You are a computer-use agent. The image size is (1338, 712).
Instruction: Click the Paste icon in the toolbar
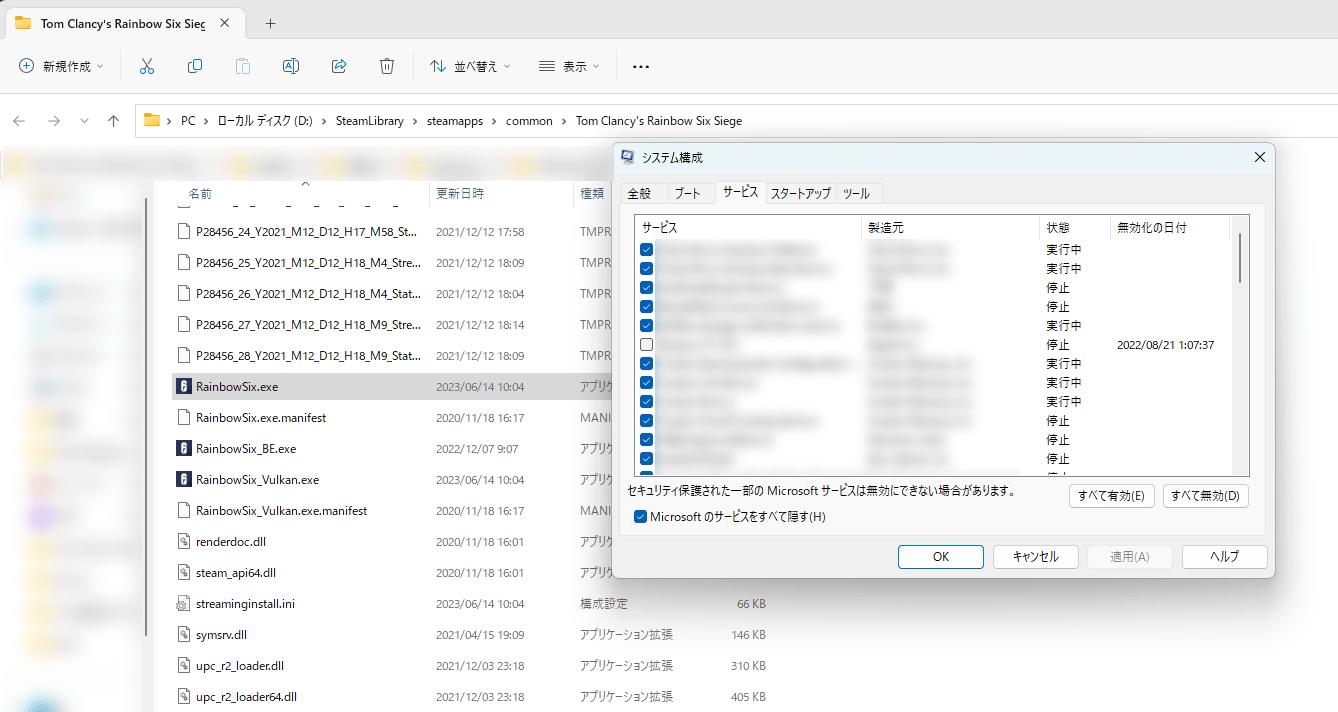click(243, 65)
